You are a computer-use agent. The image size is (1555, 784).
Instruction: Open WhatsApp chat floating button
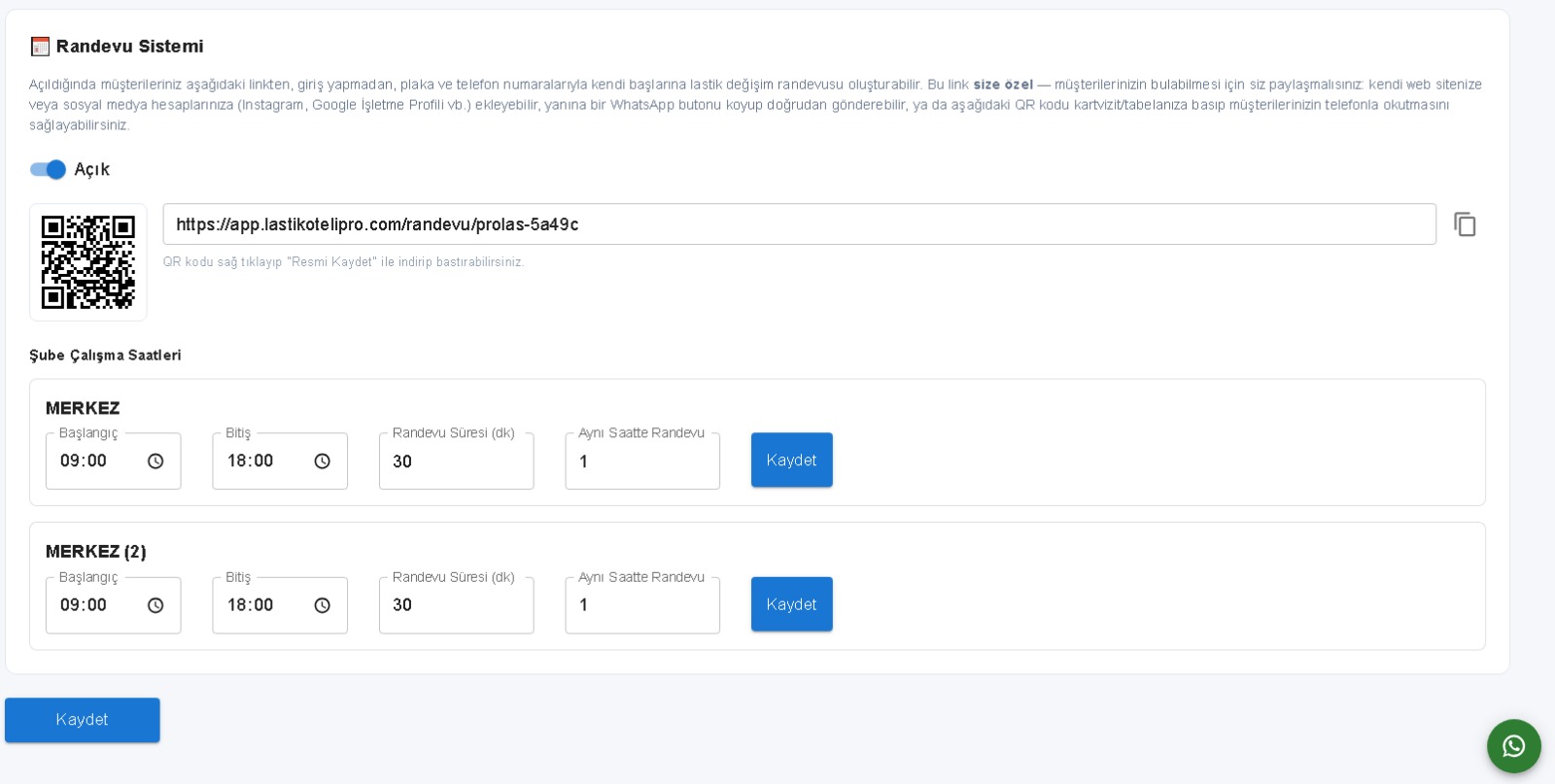[1513, 746]
